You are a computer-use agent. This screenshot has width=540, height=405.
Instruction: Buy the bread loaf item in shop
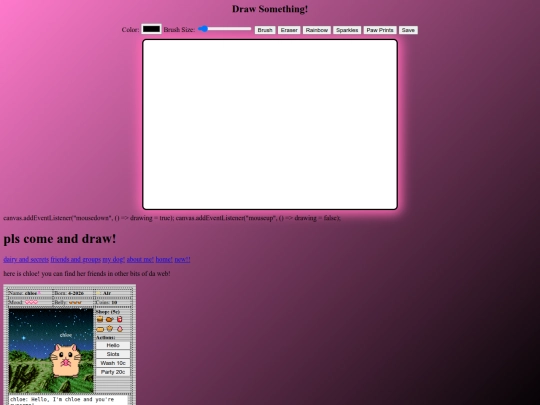pyautogui.click(x=100, y=329)
